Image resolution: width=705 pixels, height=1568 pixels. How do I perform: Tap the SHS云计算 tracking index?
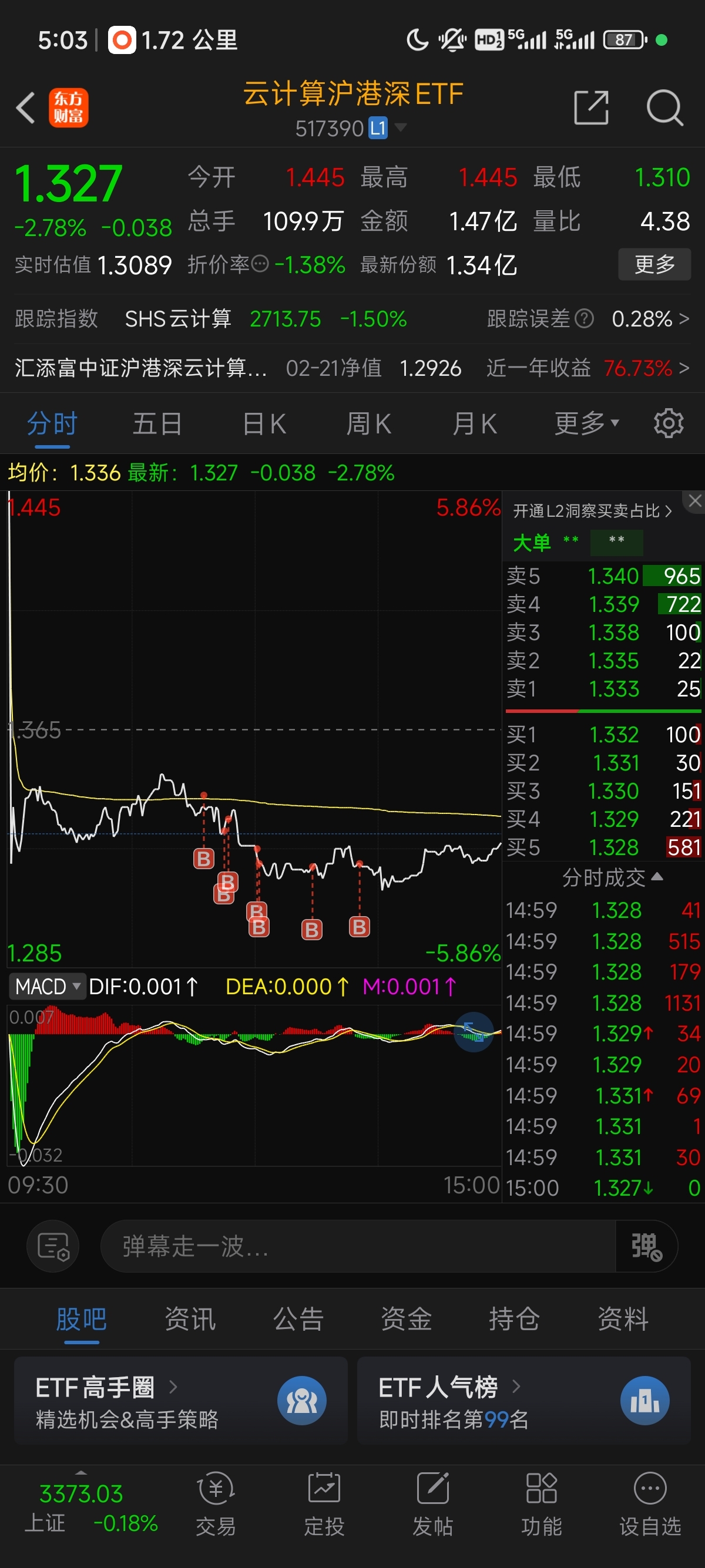point(178,318)
